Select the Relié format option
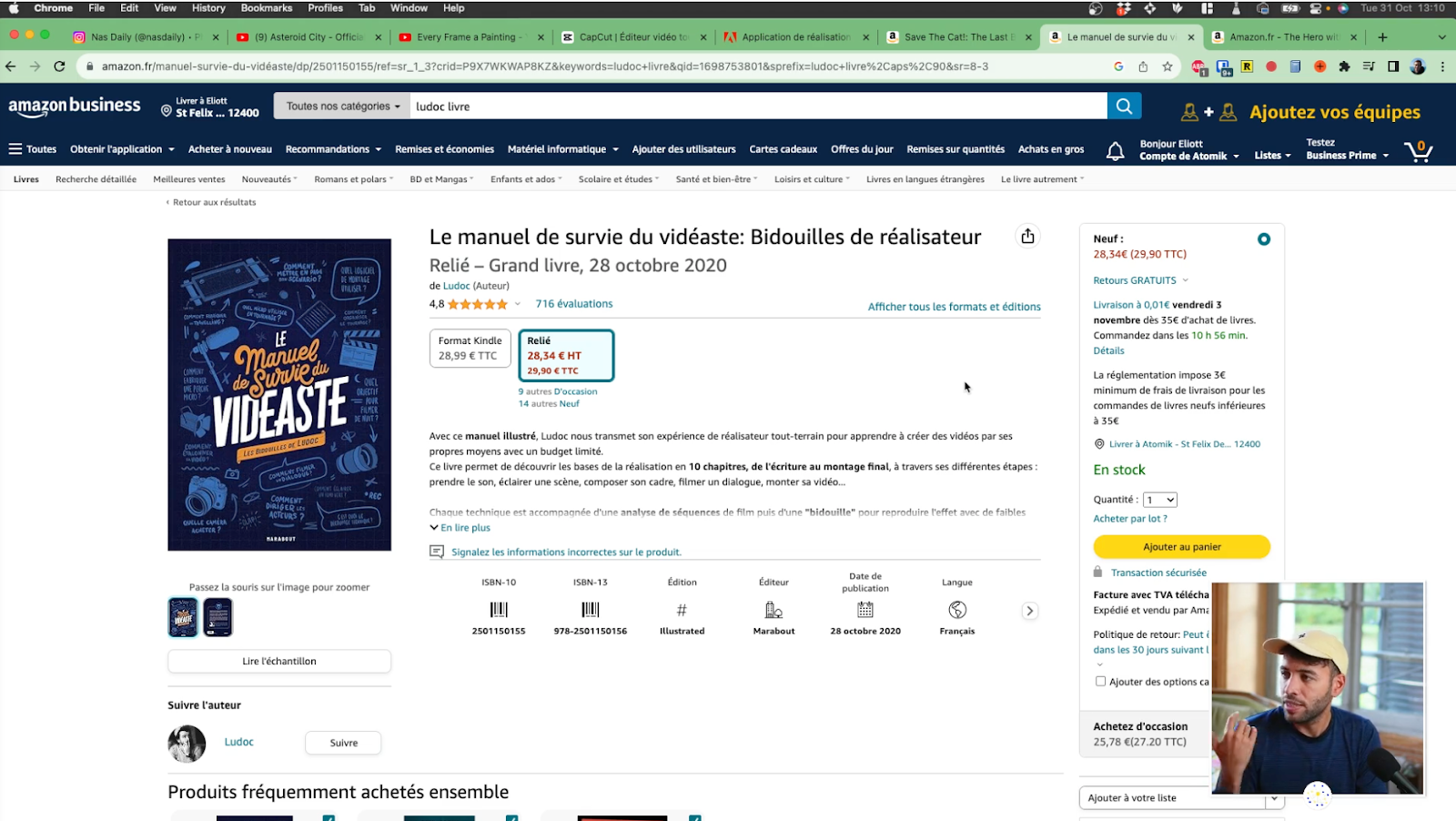The height and width of the screenshot is (821, 1456). click(x=566, y=355)
